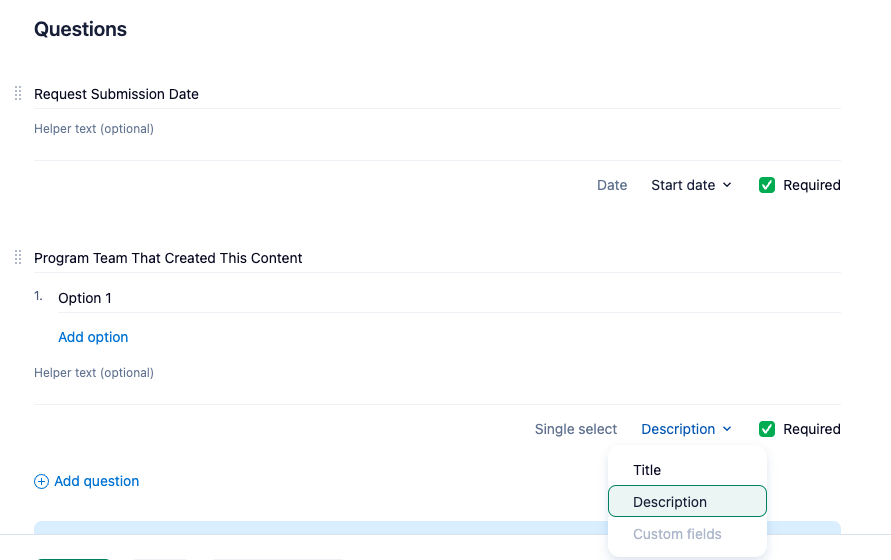Select Description in the dropdown menu
The height and width of the screenshot is (560, 891).
(x=670, y=502)
